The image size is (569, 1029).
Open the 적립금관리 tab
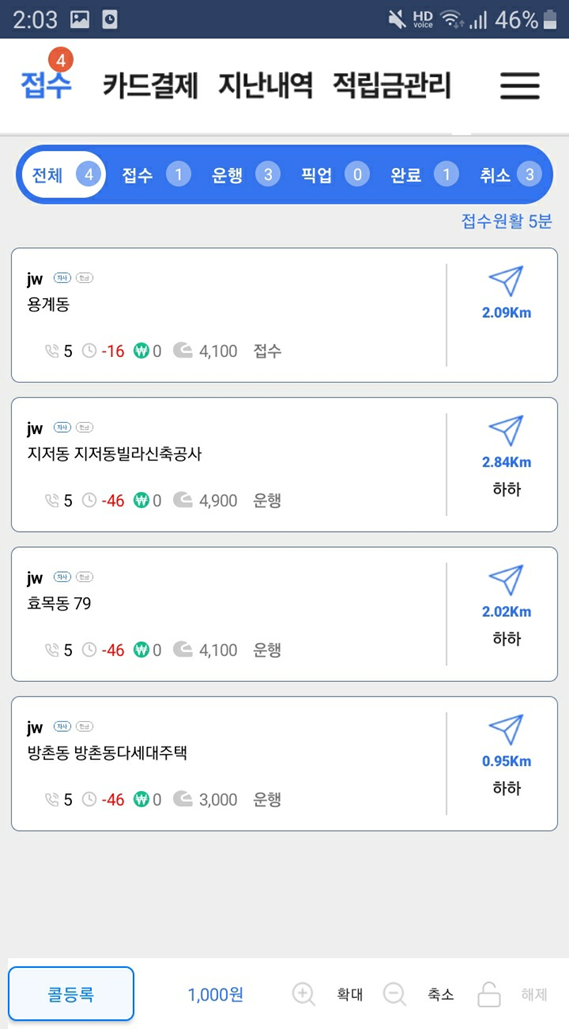[392, 86]
